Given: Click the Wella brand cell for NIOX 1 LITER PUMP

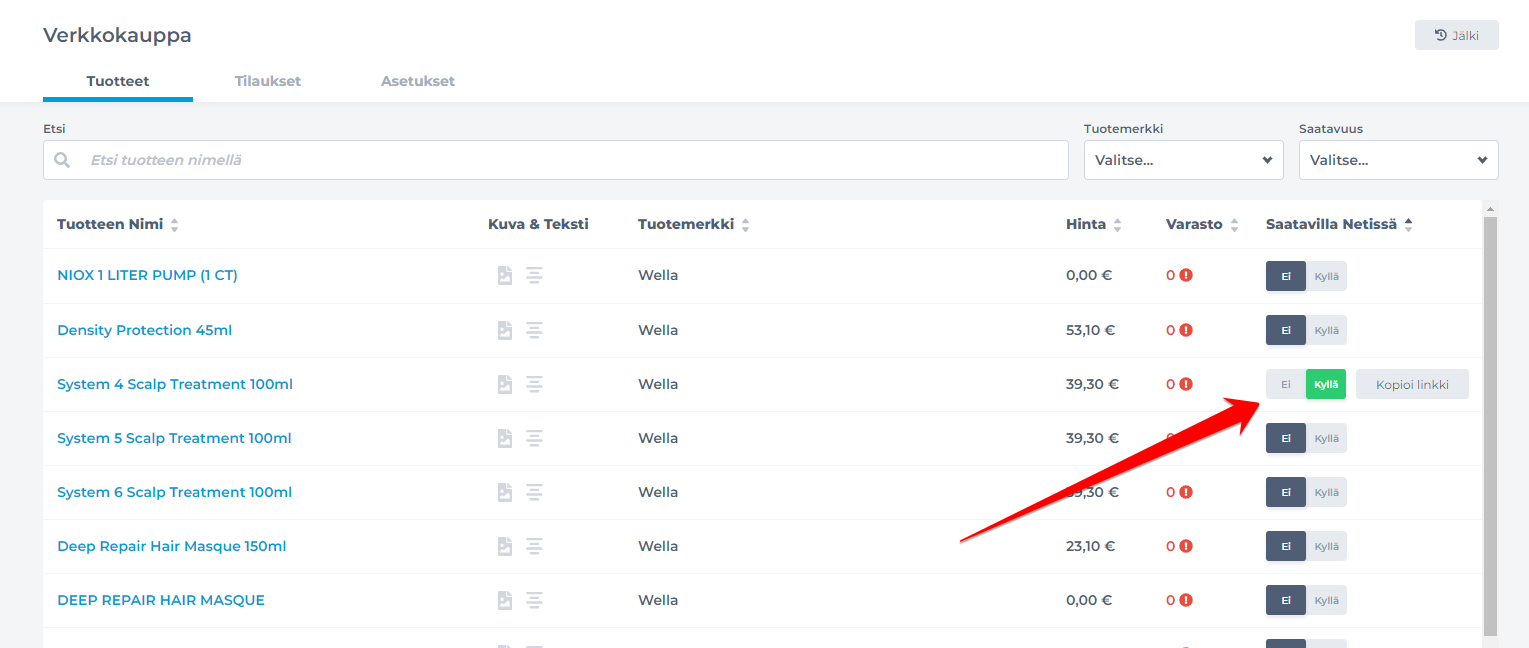Looking at the screenshot, I should point(658,275).
